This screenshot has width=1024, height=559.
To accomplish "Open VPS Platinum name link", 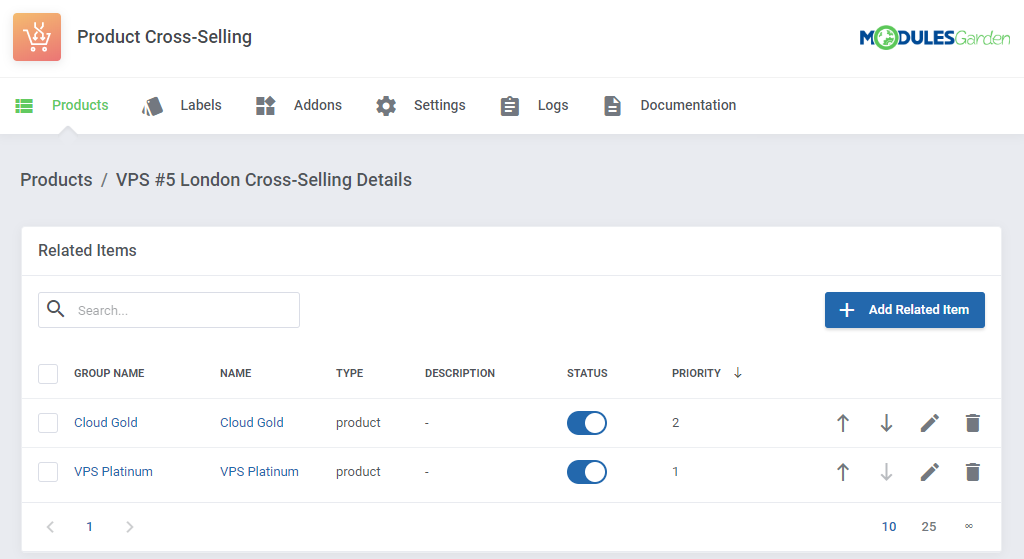I will coord(259,471).
